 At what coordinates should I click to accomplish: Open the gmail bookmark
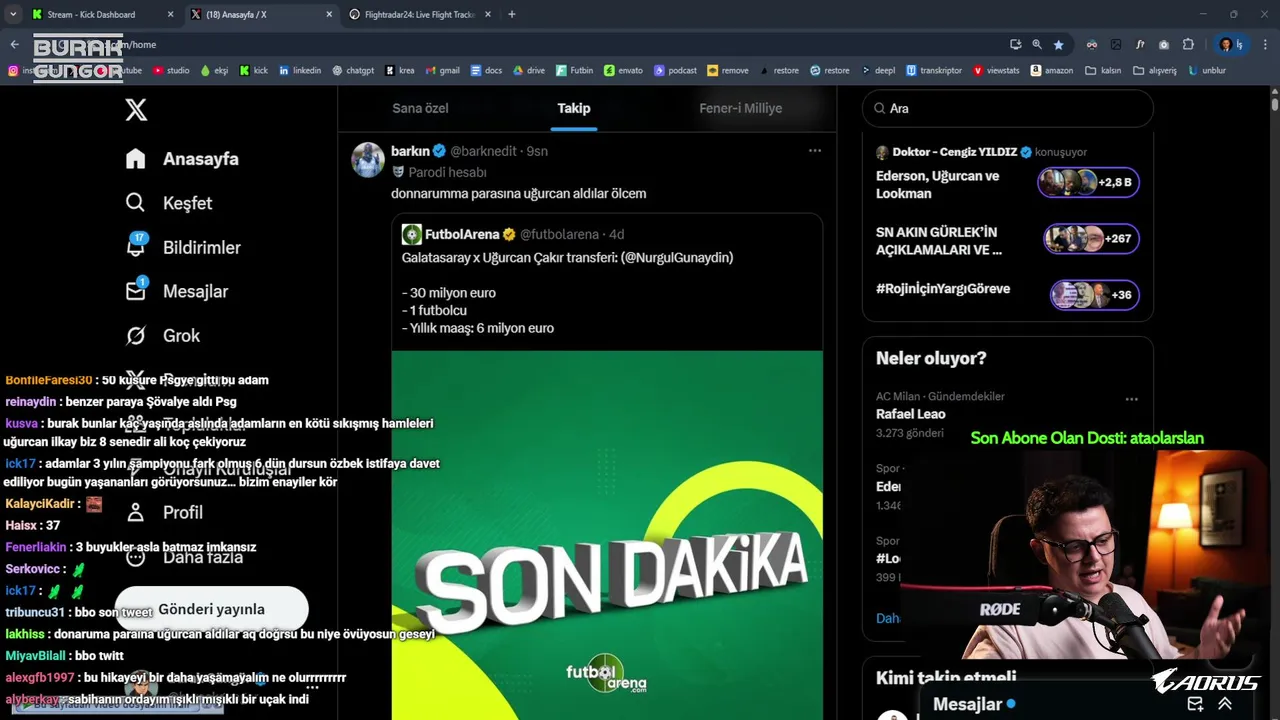(442, 71)
